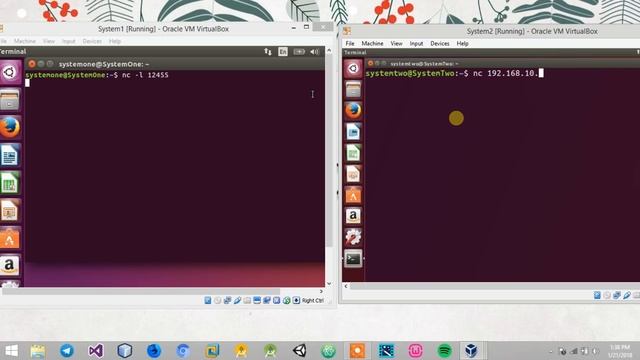Viewport: 640px width, 360px height.
Task: Open Ubuntu dash in System1 launcher
Action: (10, 72)
